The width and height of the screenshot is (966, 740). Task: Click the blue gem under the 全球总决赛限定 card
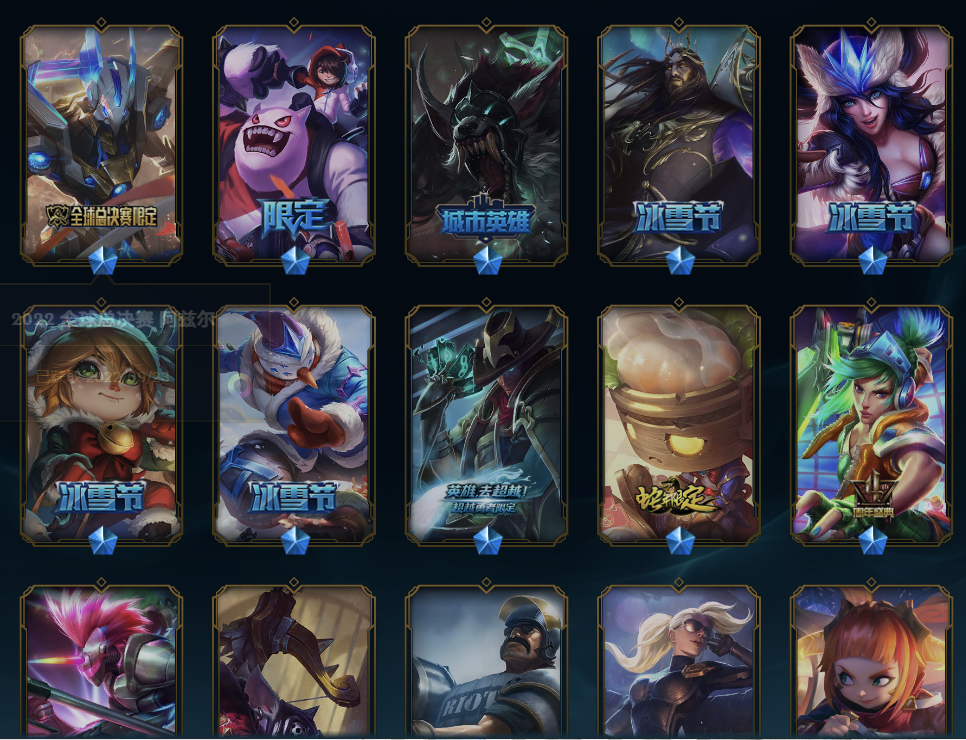tap(103, 261)
